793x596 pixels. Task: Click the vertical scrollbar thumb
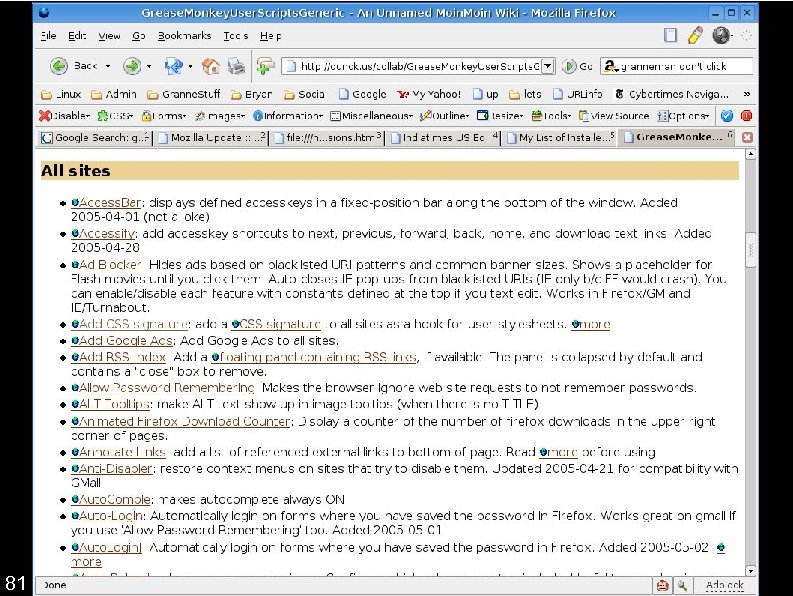point(751,249)
